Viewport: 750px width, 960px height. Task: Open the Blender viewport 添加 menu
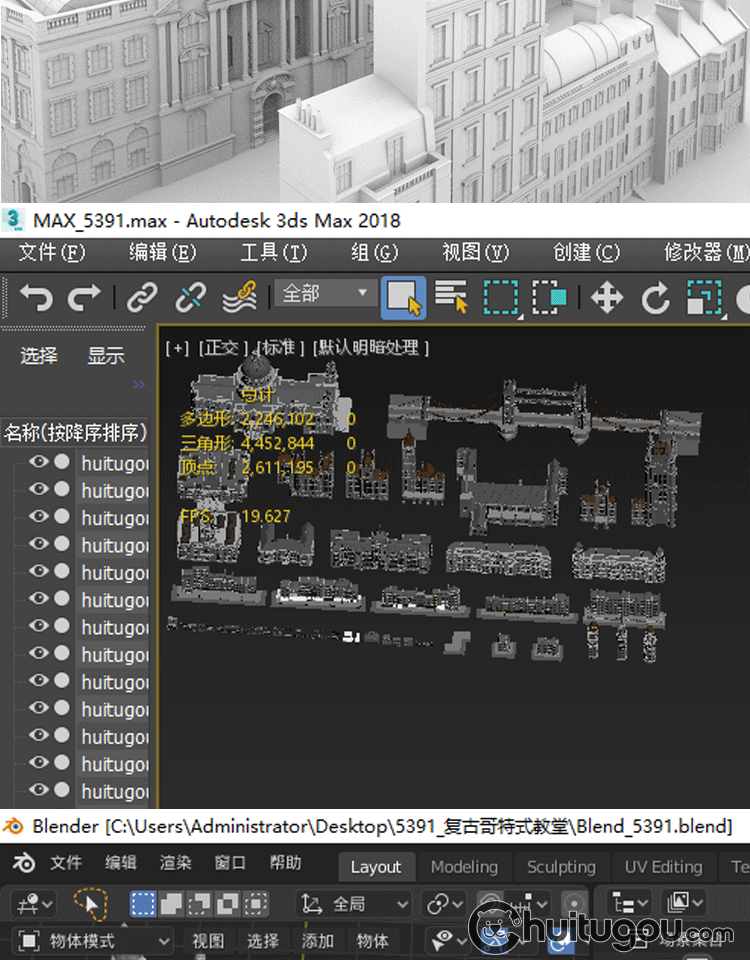tap(317, 941)
